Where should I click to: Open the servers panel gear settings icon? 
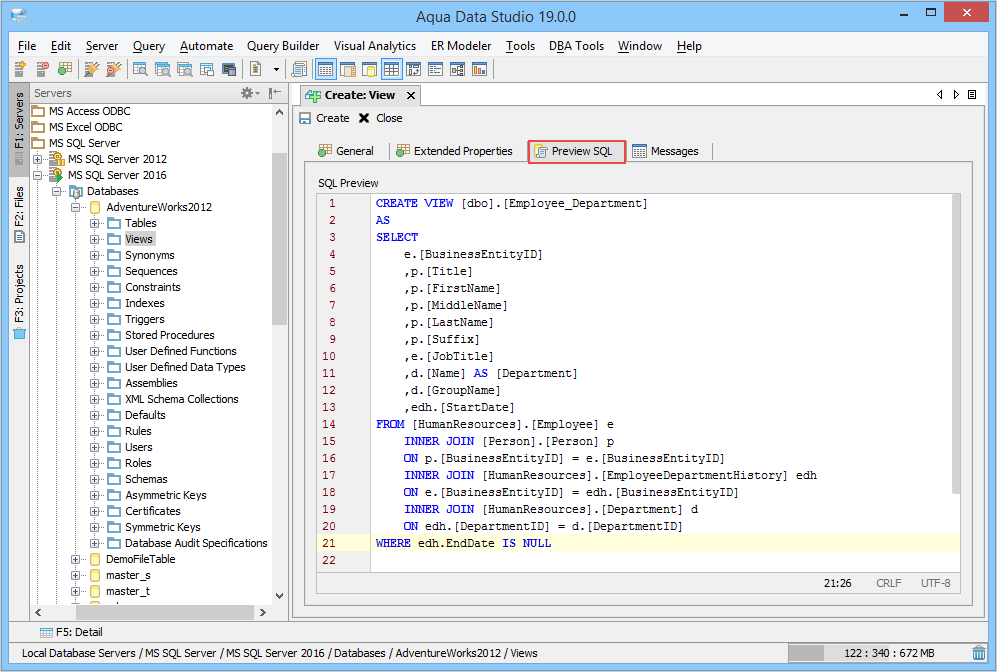[x=247, y=93]
